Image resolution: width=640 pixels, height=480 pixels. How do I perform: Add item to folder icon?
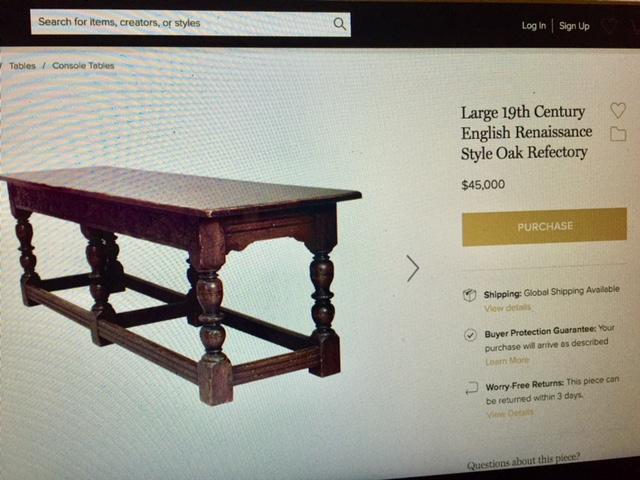(618, 134)
